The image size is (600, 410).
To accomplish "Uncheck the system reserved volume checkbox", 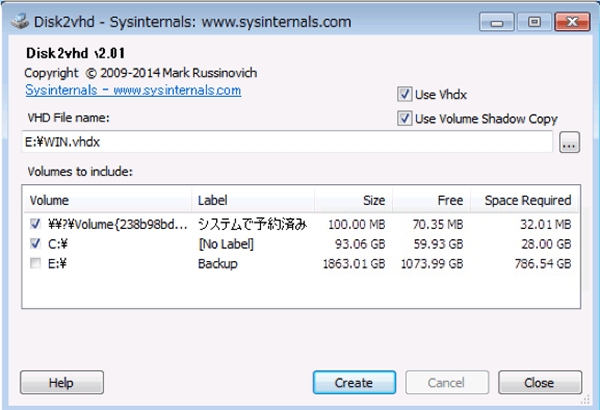I will 37,224.
